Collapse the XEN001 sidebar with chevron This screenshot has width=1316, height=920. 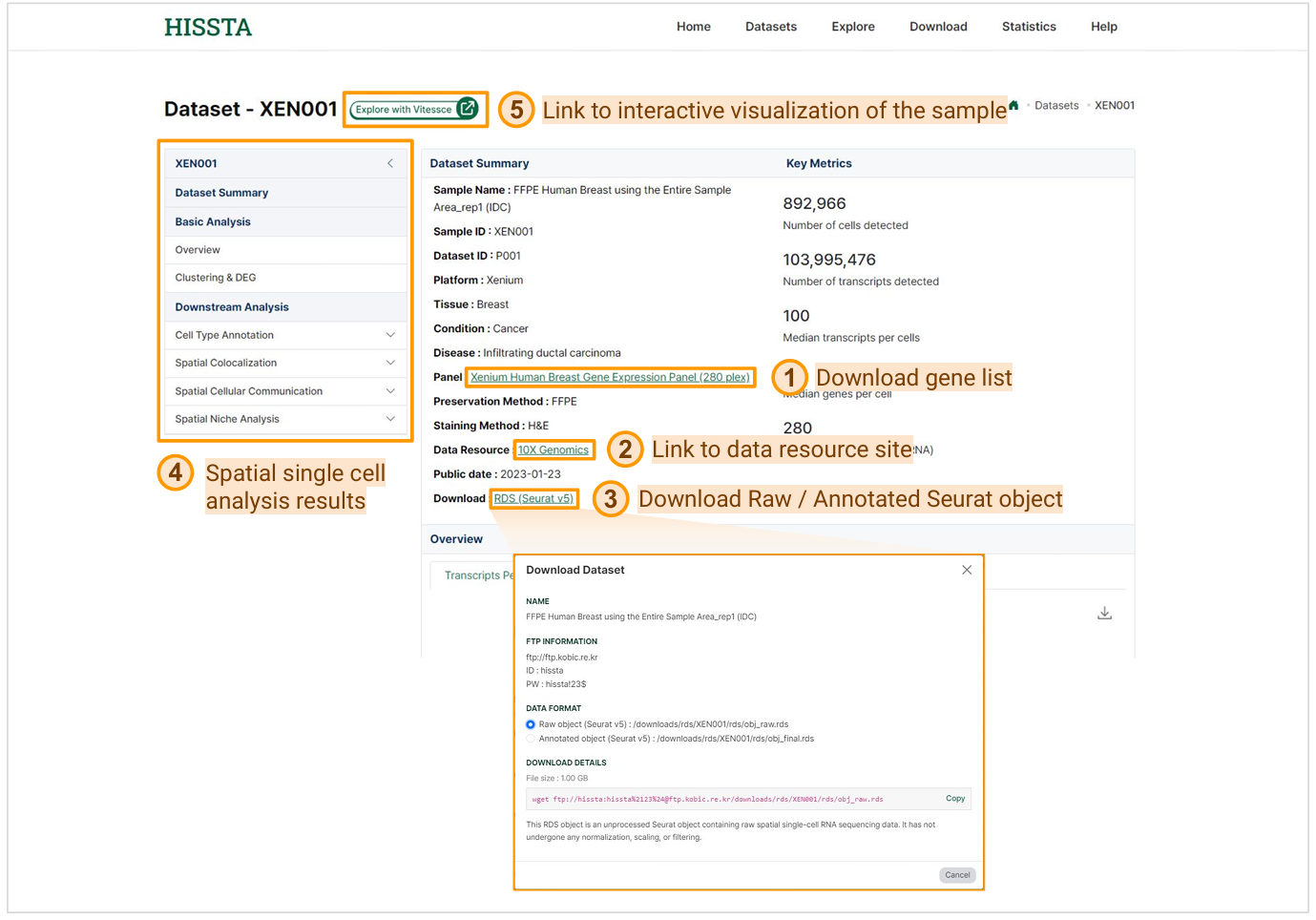tap(390, 163)
